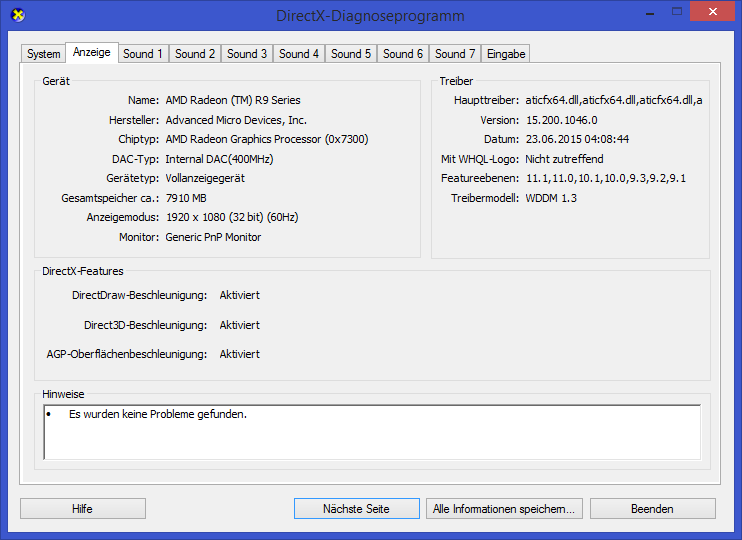Open the Eingabe tab

click(506, 54)
